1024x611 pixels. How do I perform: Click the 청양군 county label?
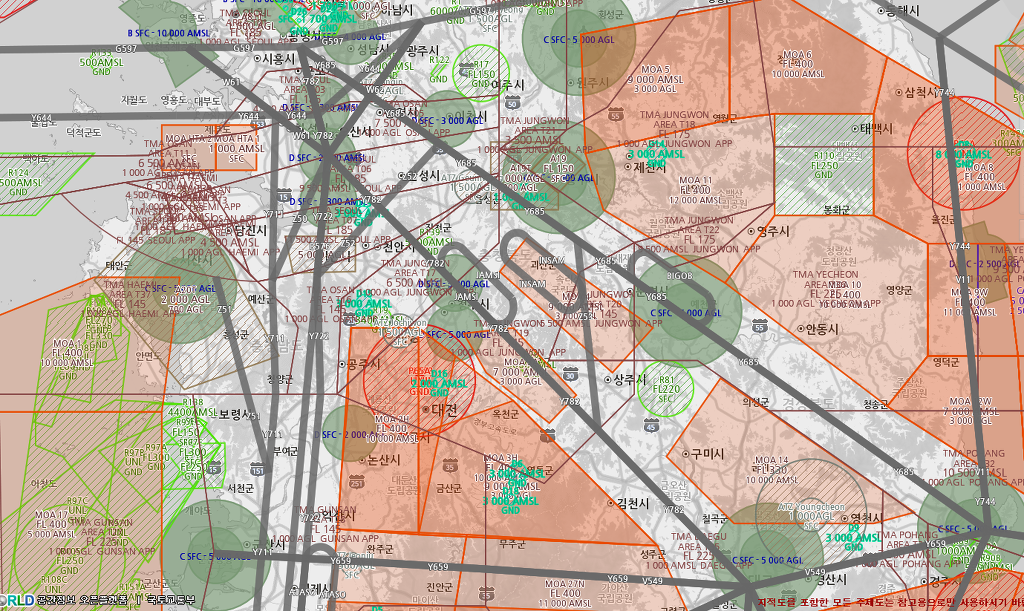coord(280,379)
